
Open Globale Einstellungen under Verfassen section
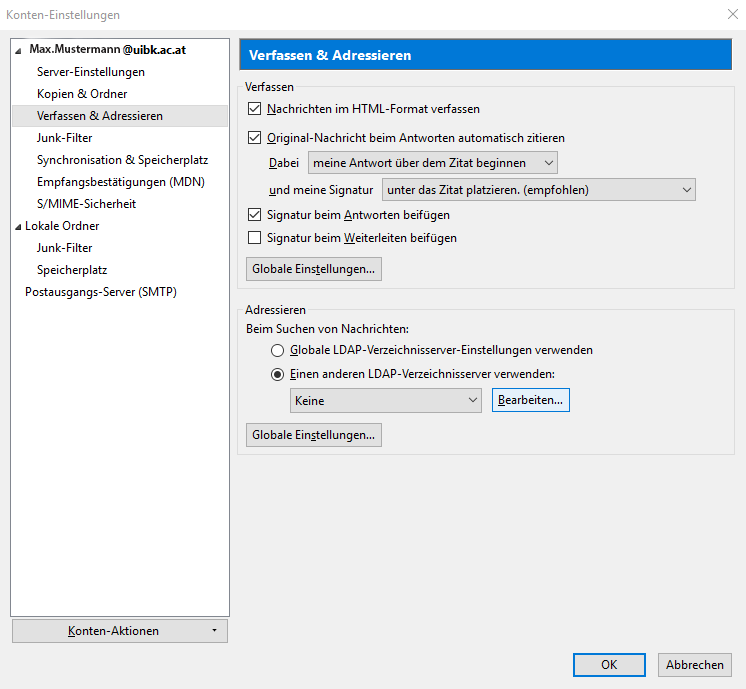313,269
